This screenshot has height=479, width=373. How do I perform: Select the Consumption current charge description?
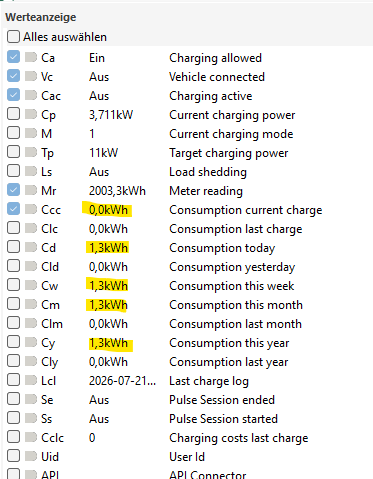tap(246, 210)
